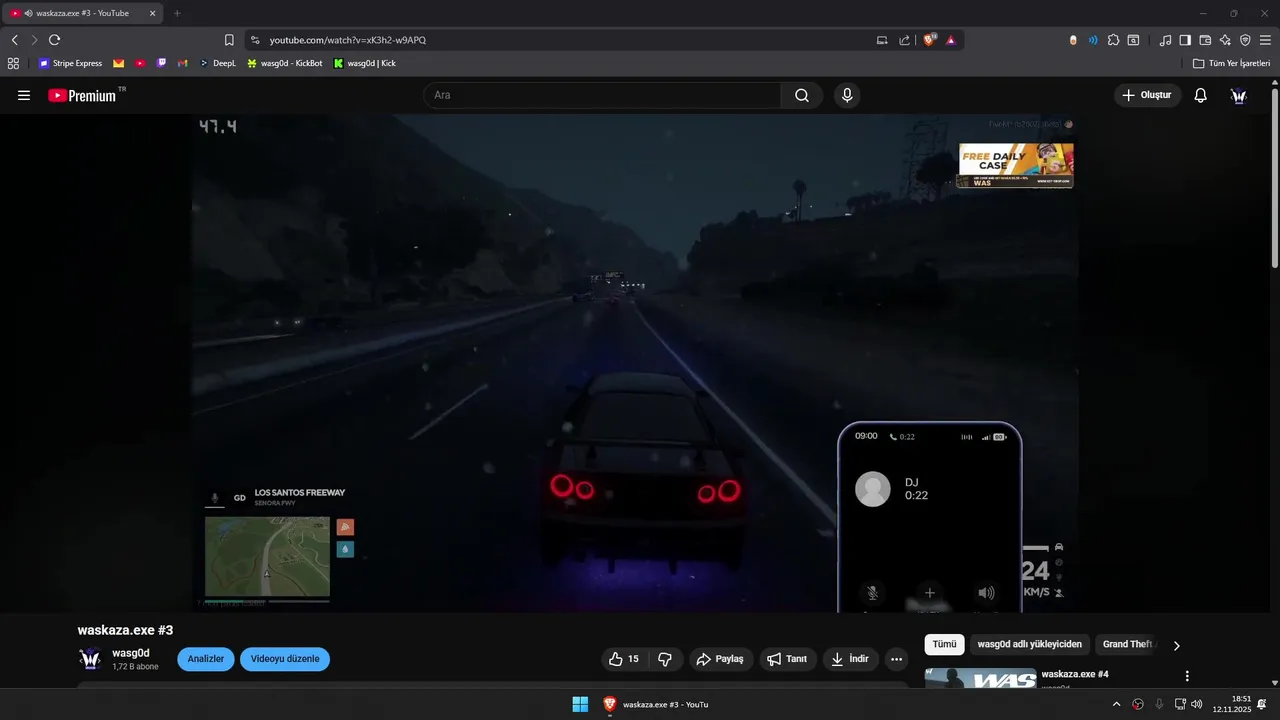This screenshot has height=720, width=1280.
Task: Open the channel avatar account menu
Action: click(1238, 95)
